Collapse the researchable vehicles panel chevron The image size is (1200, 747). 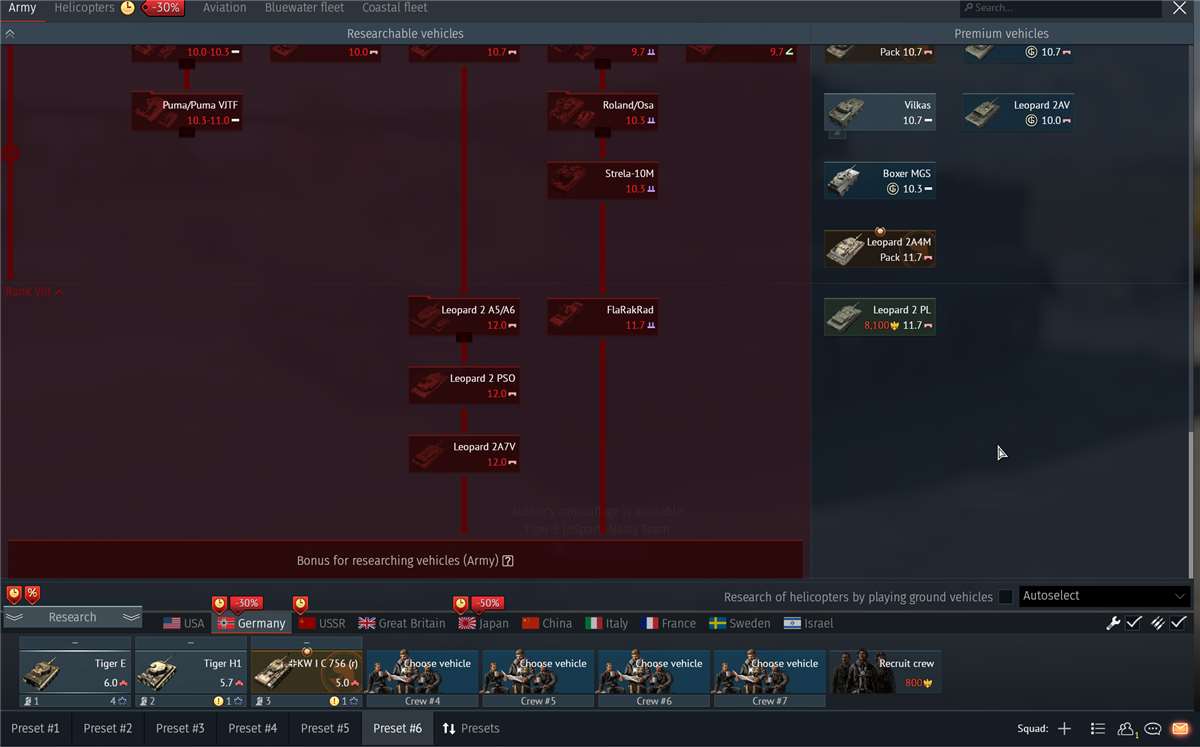10,33
